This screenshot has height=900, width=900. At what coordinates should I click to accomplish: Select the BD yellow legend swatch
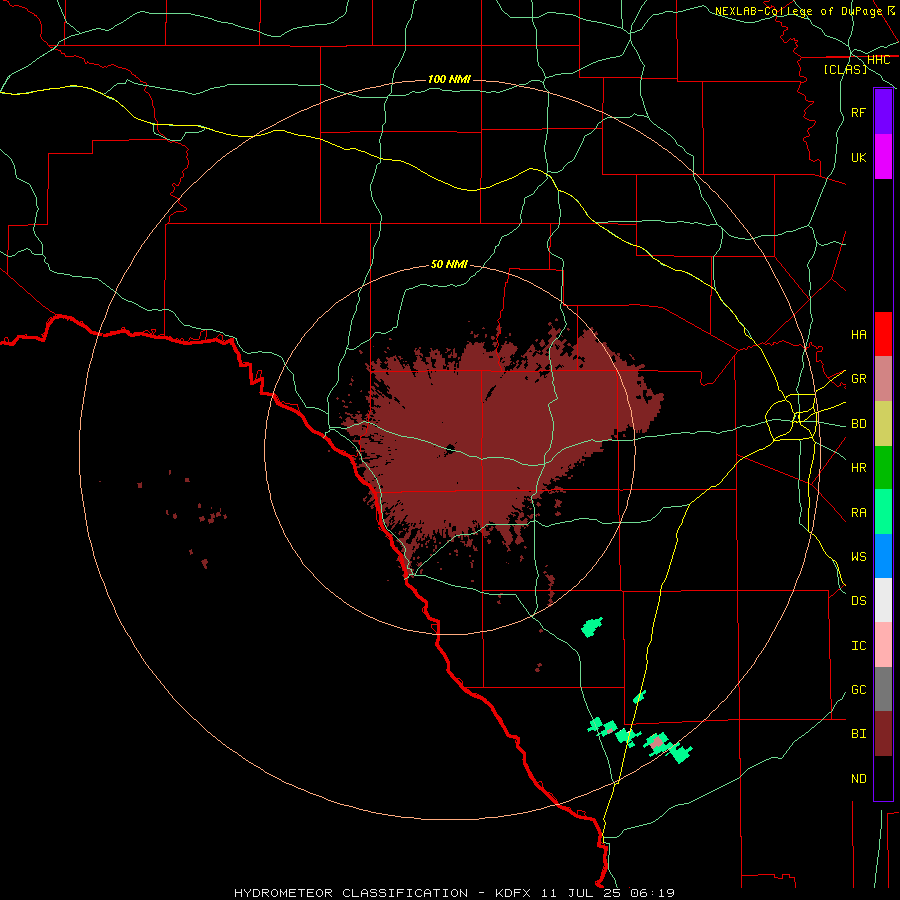883,424
